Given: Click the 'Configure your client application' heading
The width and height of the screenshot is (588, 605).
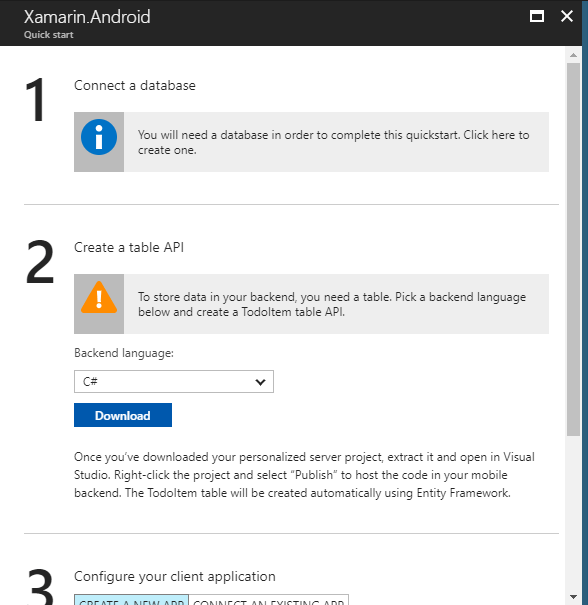Looking at the screenshot, I should (x=175, y=576).
